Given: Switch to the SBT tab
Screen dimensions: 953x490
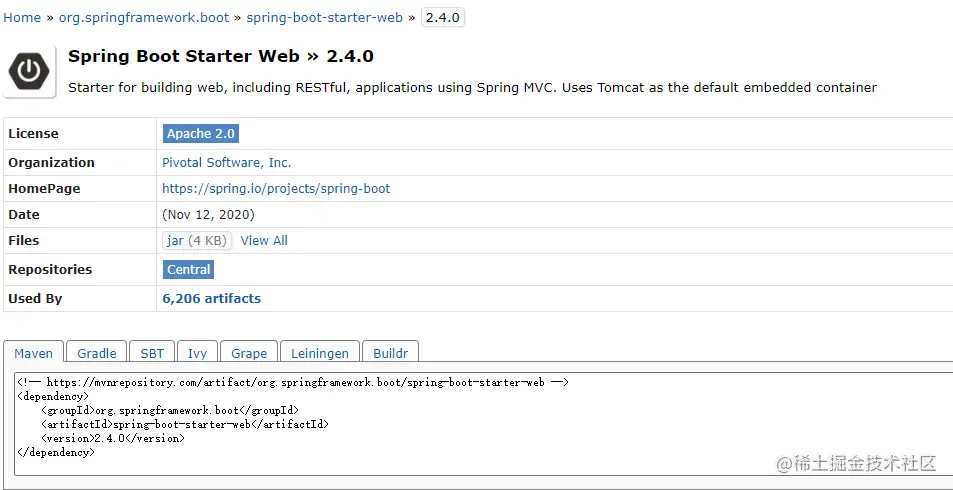Looking at the screenshot, I should coord(152,353).
